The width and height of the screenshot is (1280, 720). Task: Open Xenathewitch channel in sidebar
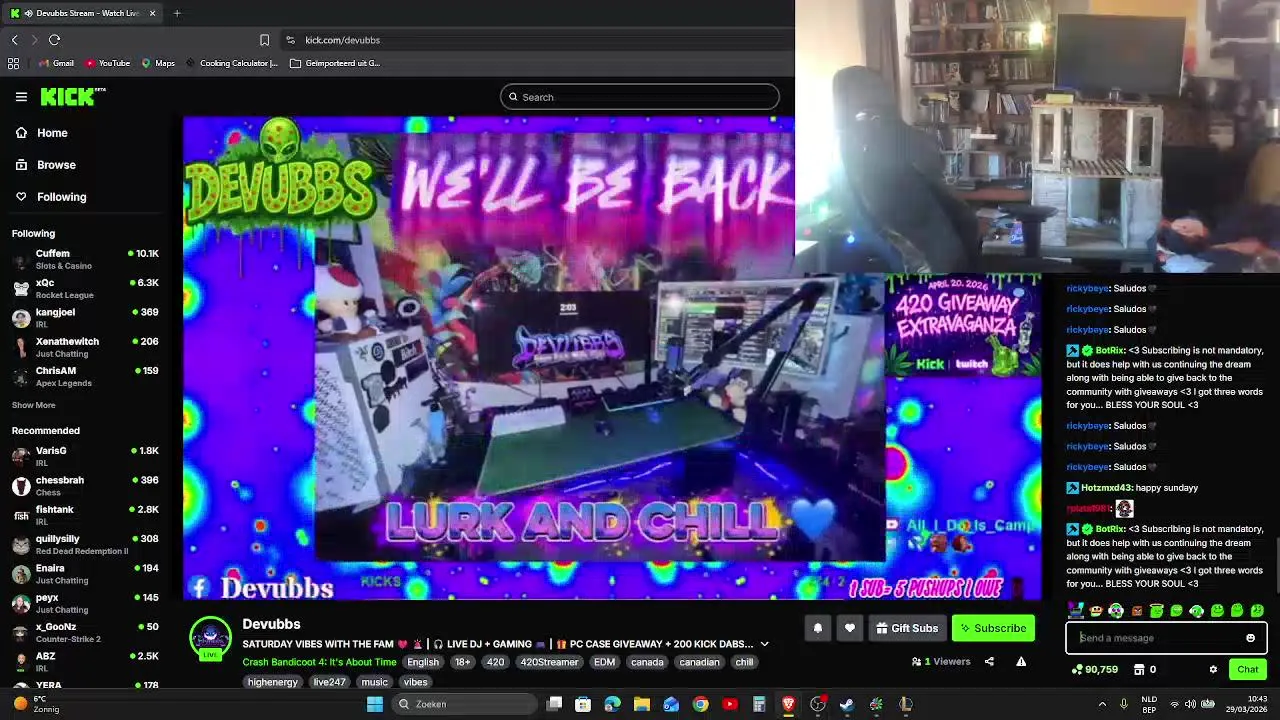[85, 347]
